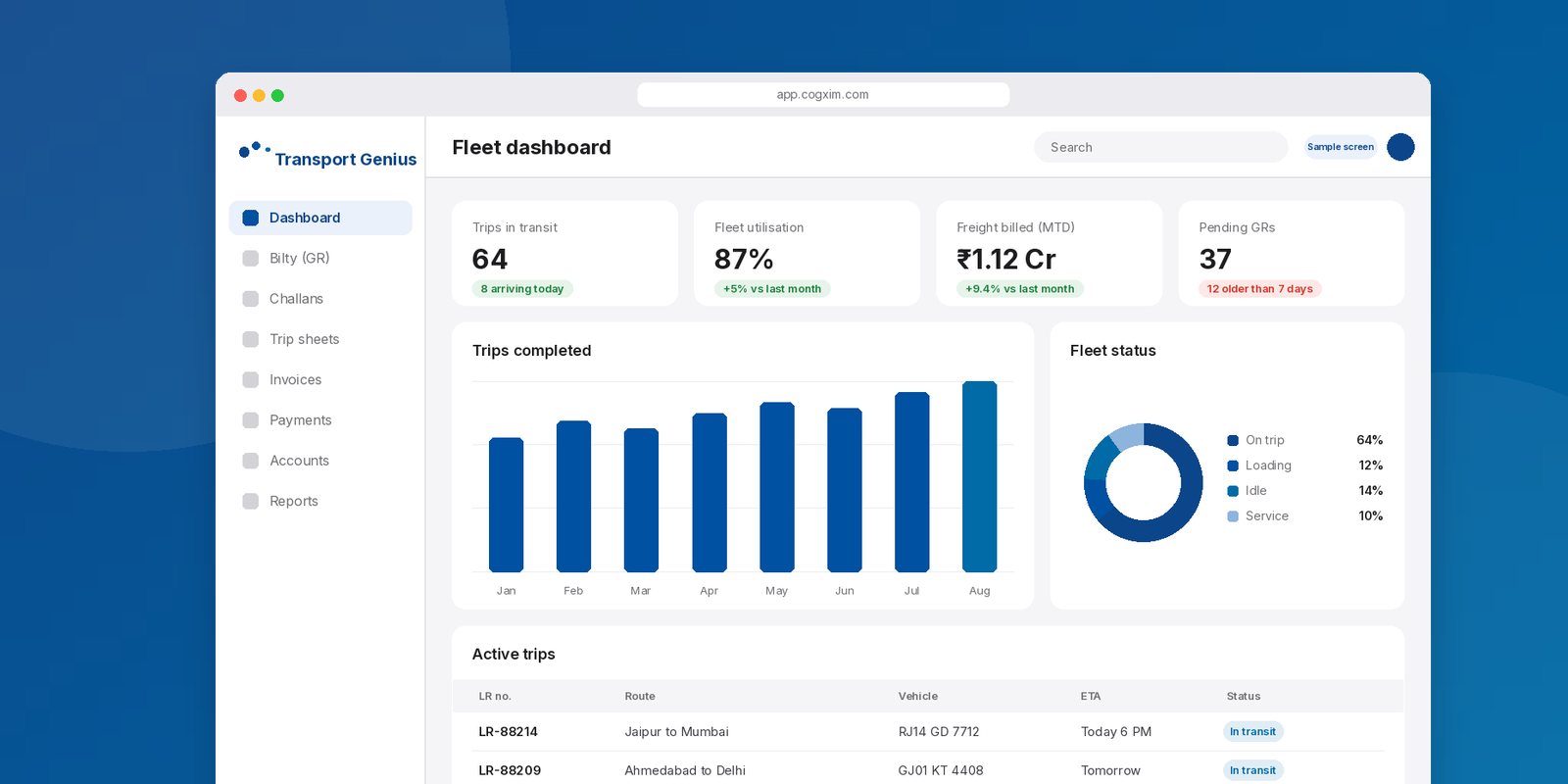
Task: Click the 10% Service value
Action: [x=1371, y=515]
